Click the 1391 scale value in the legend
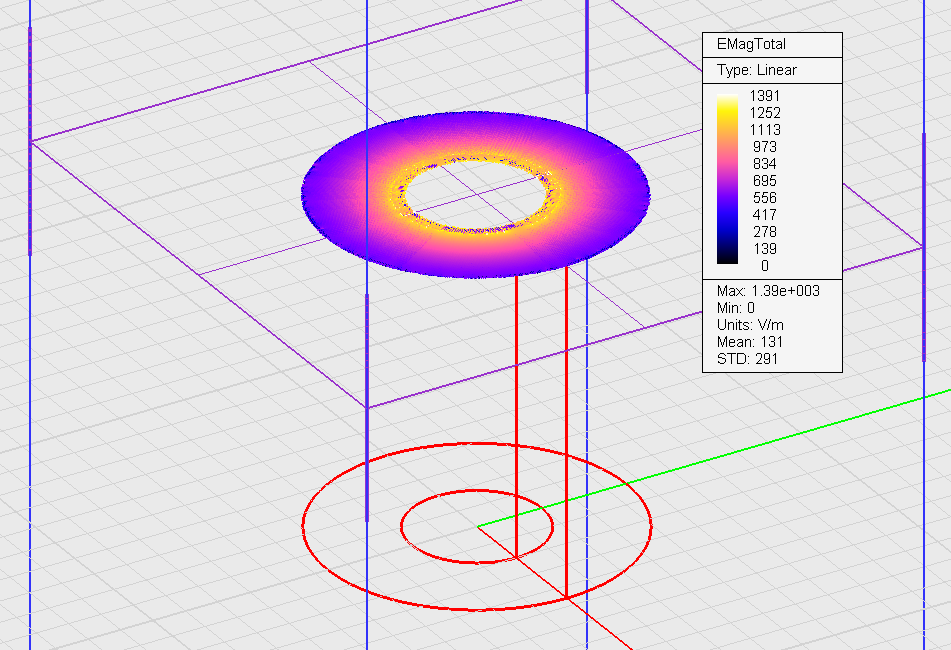This screenshot has height=650, width=951. (764, 95)
